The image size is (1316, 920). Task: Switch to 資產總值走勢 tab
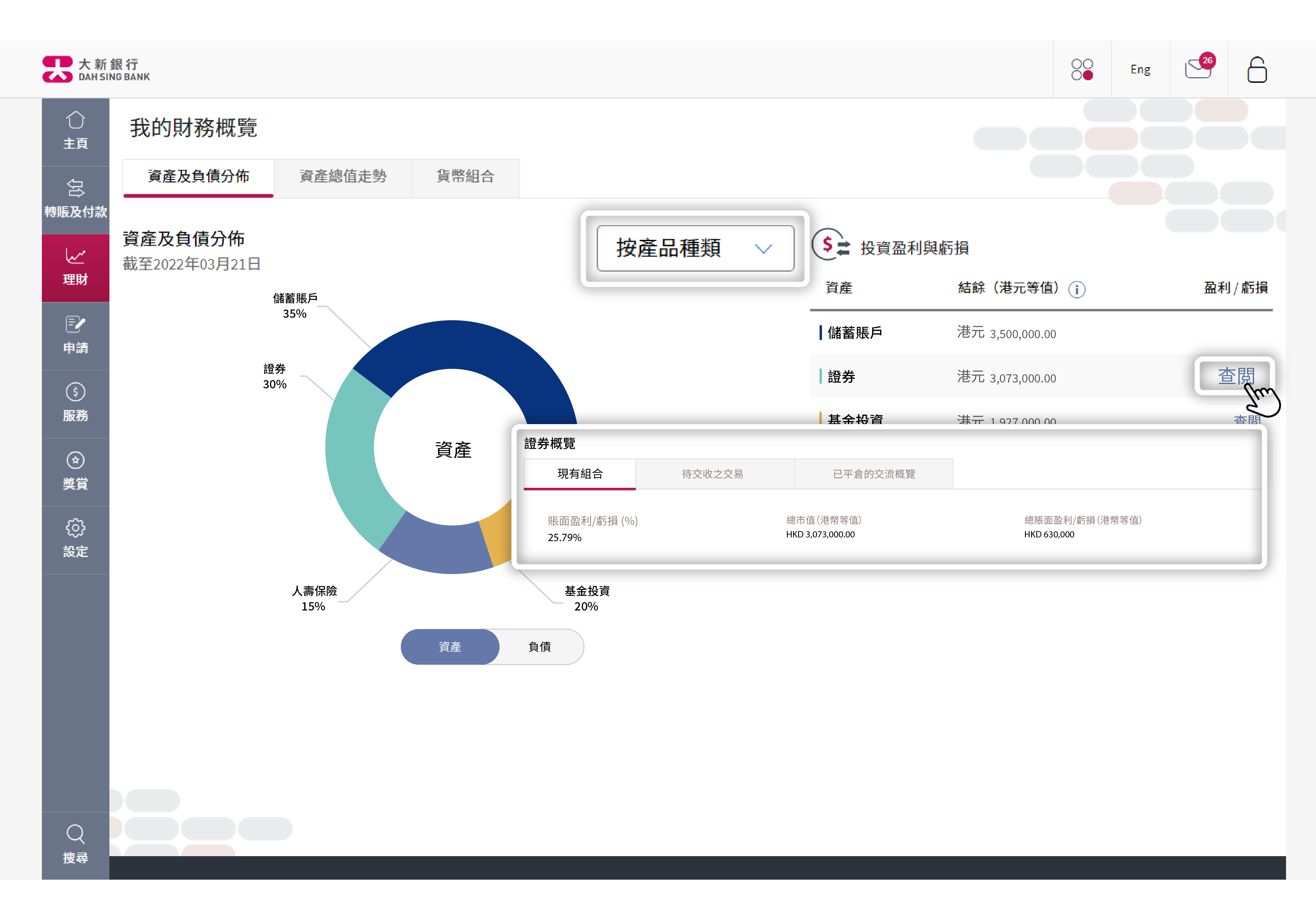click(343, 176)
